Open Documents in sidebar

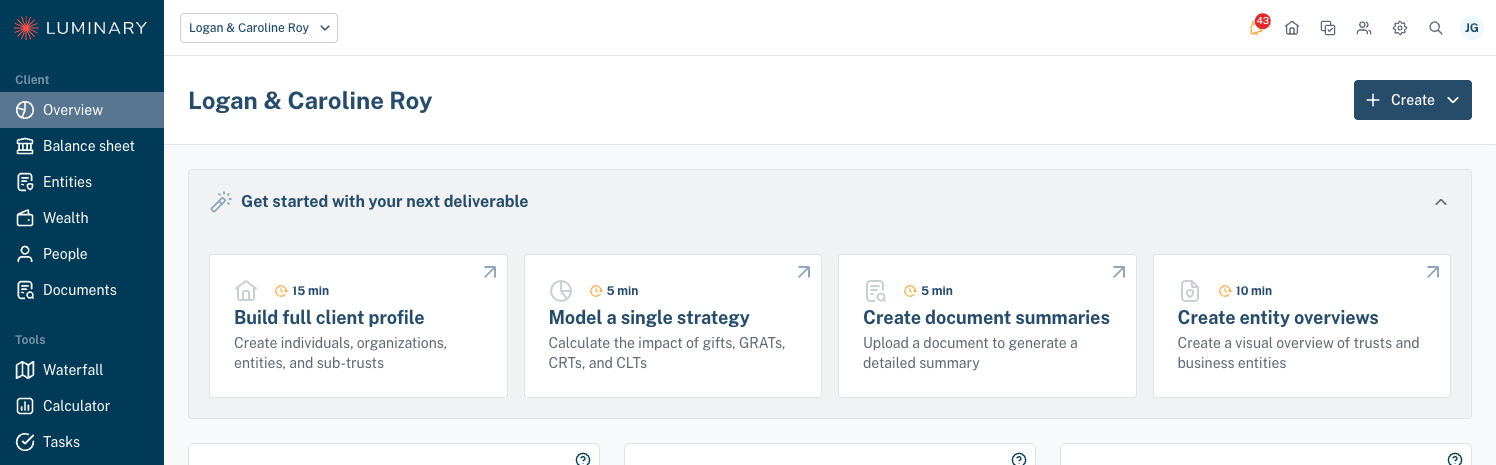coord(82,290)
